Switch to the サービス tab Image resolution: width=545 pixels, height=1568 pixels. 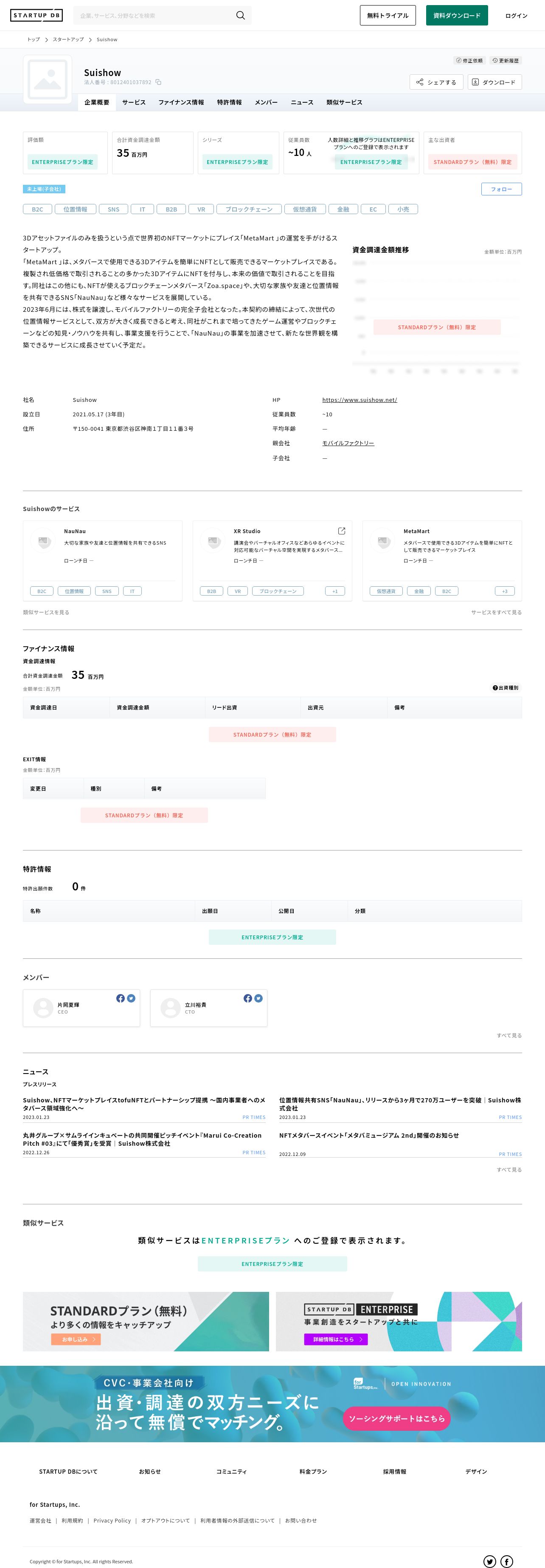(134, 102)
